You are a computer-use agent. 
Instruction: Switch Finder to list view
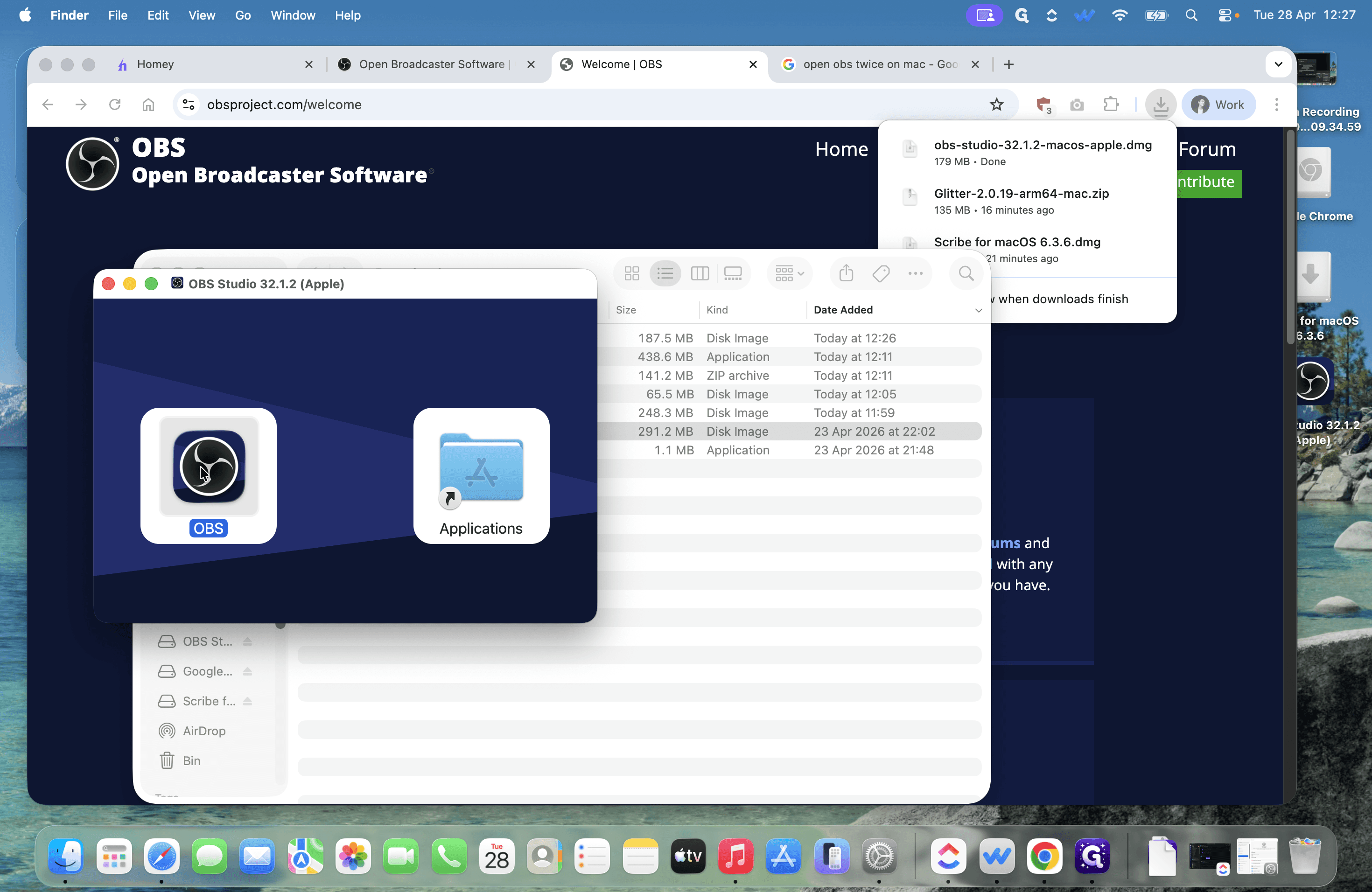point(665,273)
